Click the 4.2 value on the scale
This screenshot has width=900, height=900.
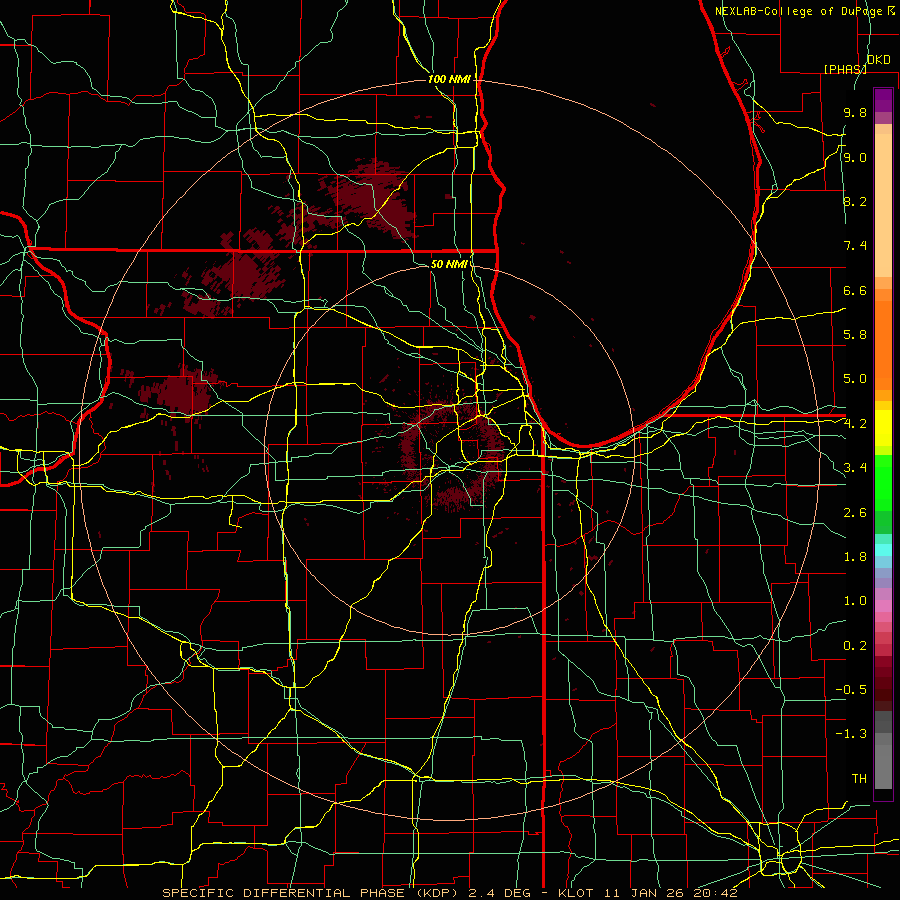[855, 424]
